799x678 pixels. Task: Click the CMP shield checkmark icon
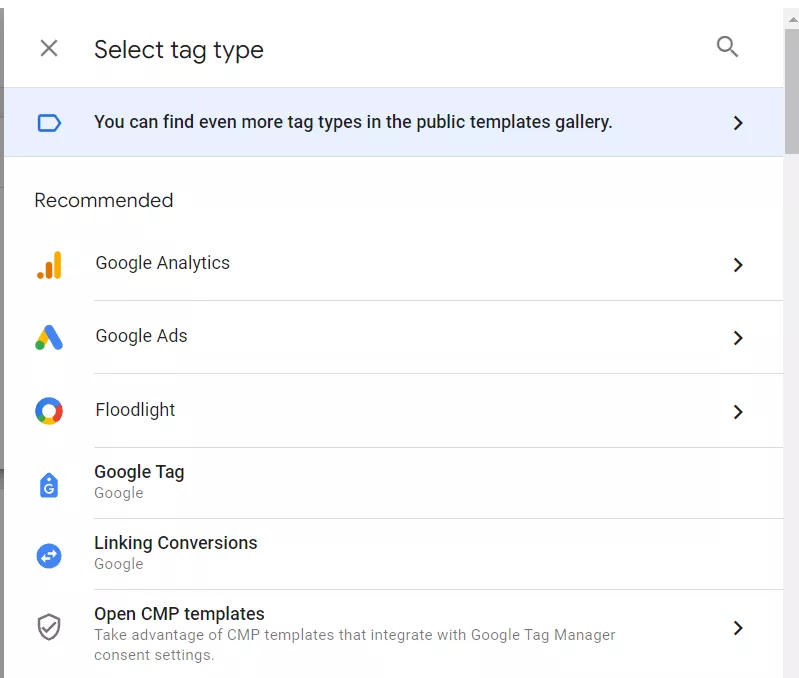[x=49, y=627]
